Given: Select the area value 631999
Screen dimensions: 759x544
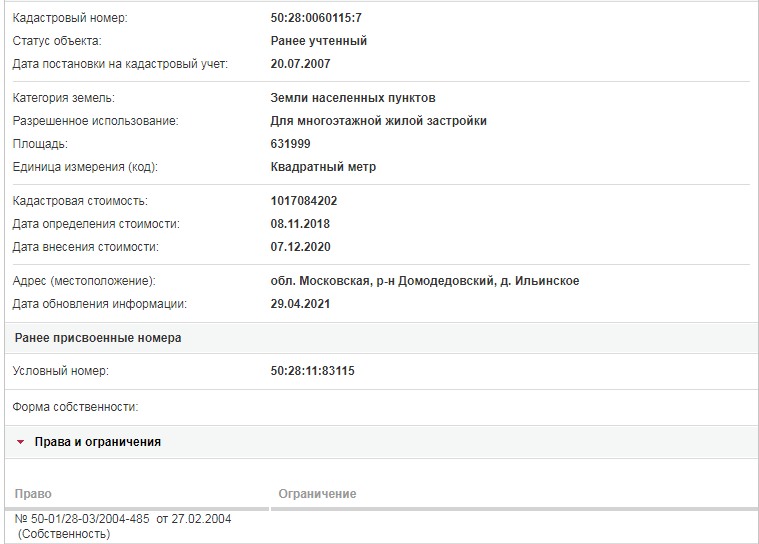Looking at the screenshot, I should pos(290,144).
